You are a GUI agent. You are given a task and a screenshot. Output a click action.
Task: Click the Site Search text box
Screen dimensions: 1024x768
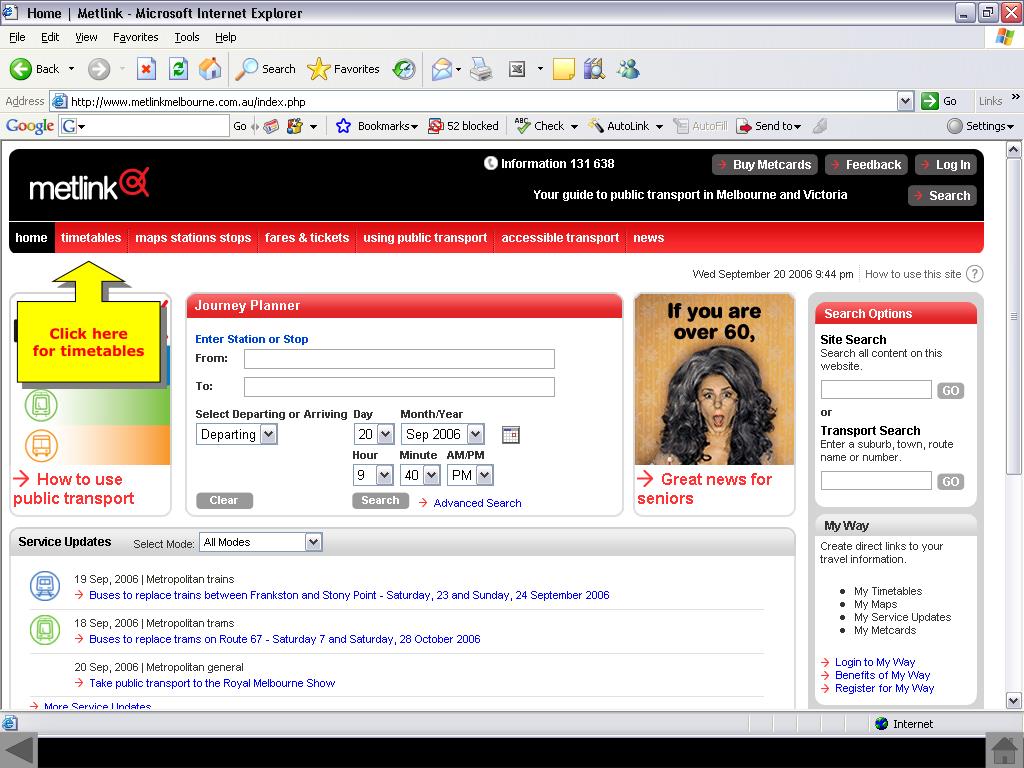[x=876, y=390]
